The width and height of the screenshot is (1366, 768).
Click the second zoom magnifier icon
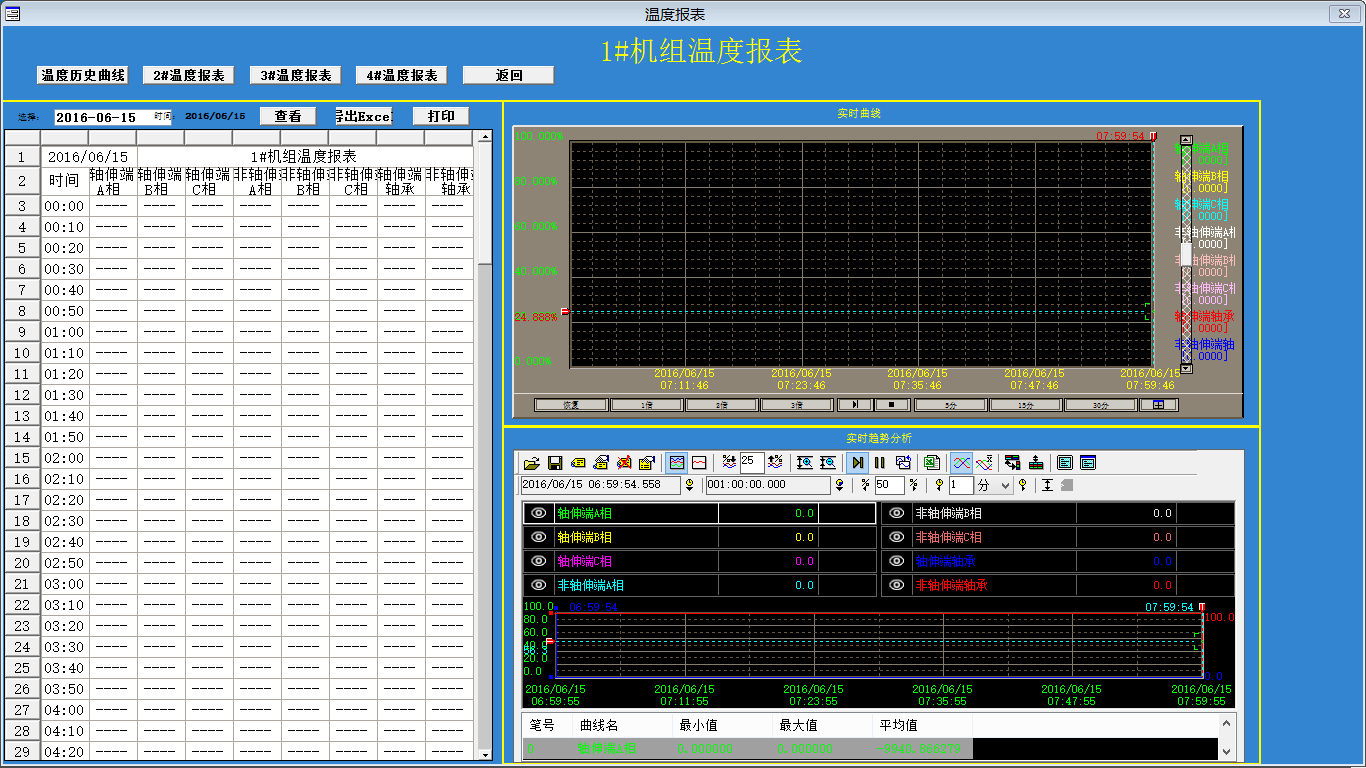coord(828,463)
